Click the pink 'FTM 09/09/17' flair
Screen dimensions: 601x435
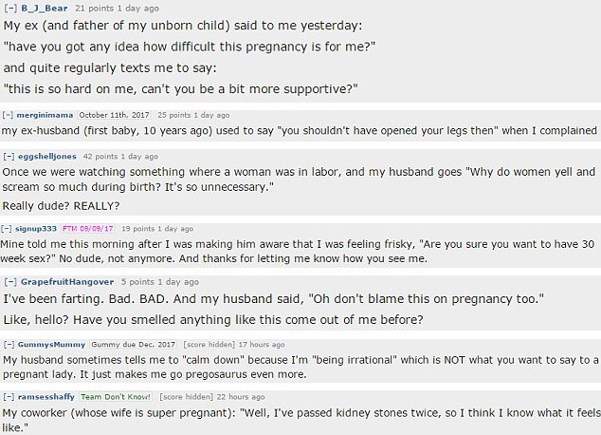88,229
